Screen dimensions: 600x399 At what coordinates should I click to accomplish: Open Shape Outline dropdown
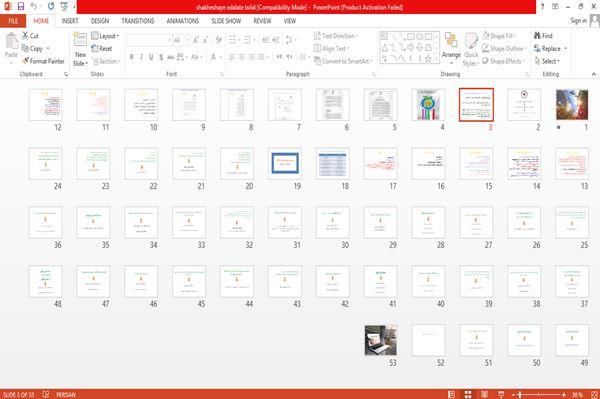click(x=504, y=48)
